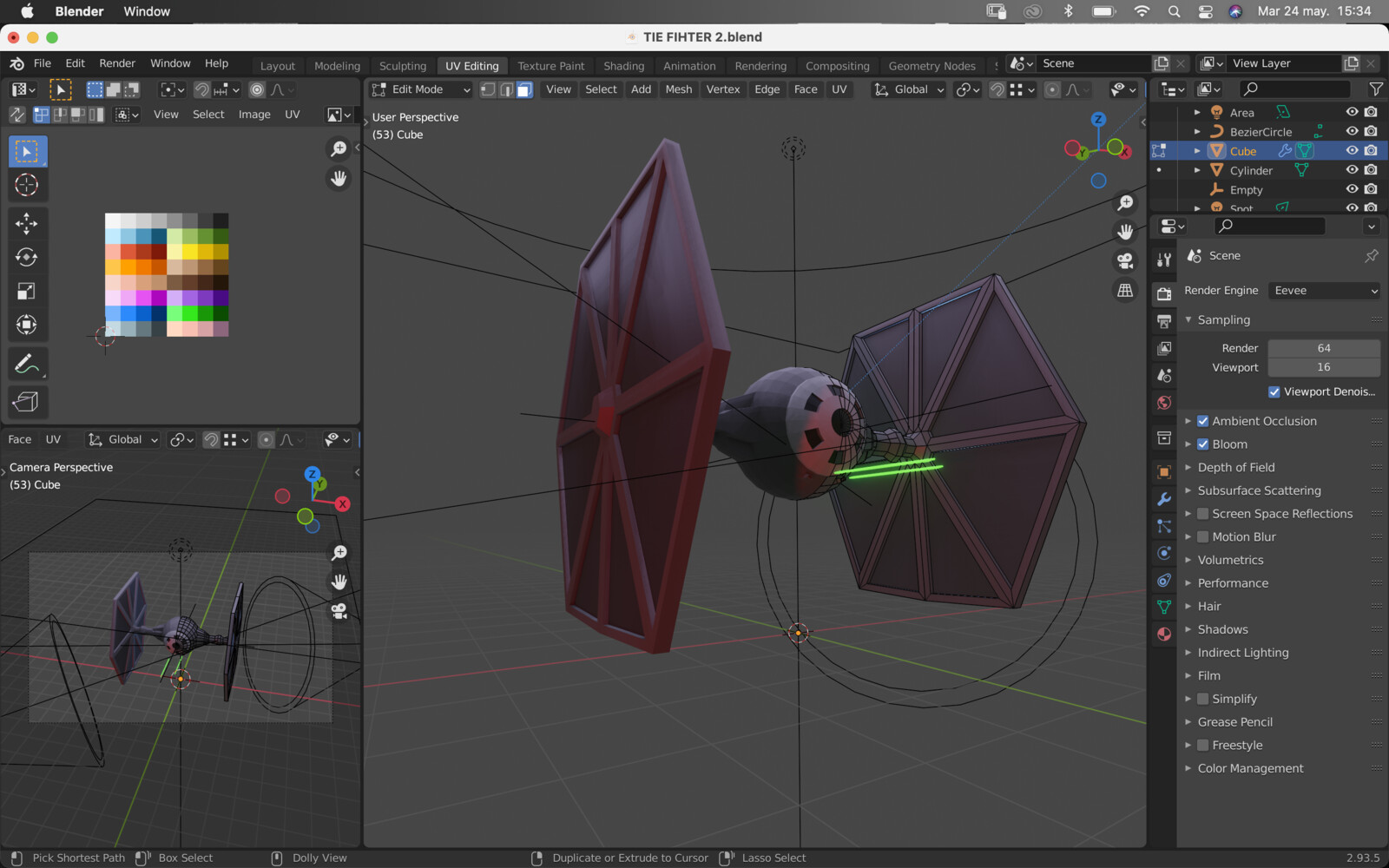Hide the Cylinder object in viewport
Screen dimensions: 1389x868
(1352, 170)
